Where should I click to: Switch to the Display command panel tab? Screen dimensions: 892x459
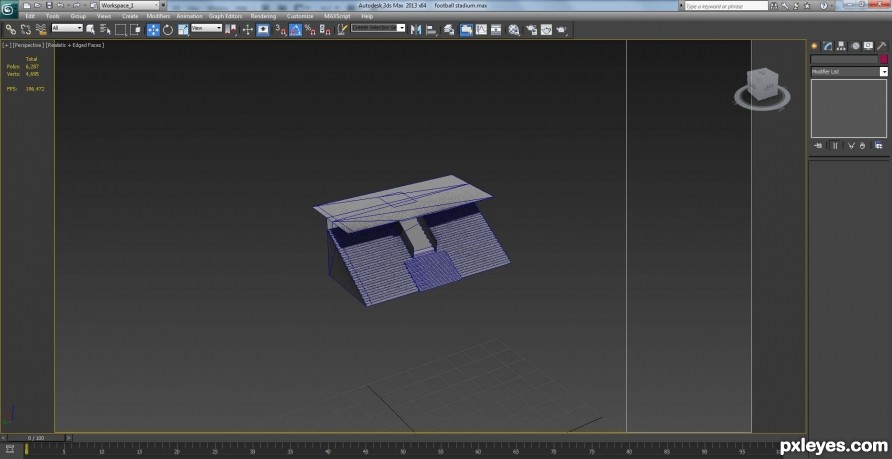click(x=868, y=46)
